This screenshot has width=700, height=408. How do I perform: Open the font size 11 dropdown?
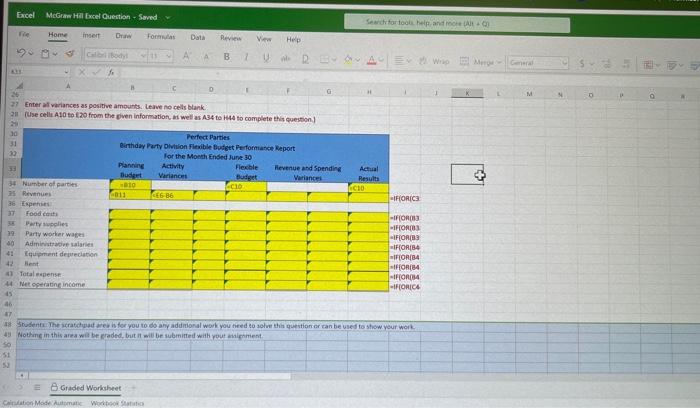click(x=168, y=56)
